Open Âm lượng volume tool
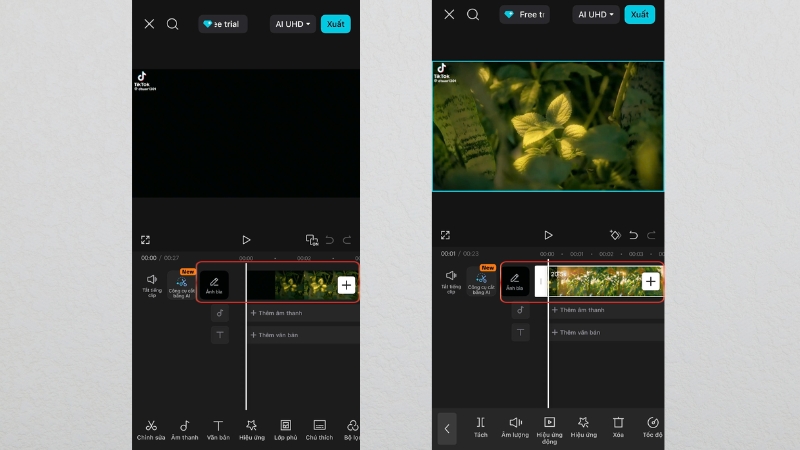Image resolution: width=800 pixels, height=450 pixels. pyautogui.click(x=515, y=427)
